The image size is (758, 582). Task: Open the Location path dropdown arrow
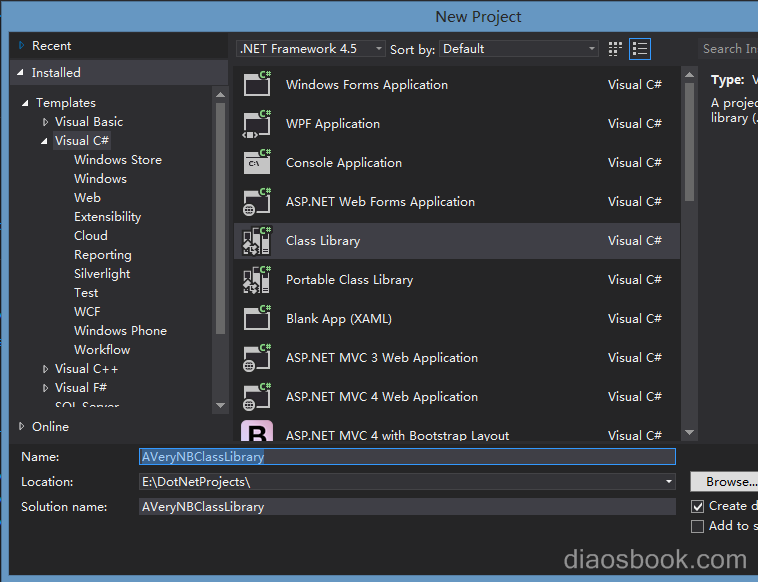pos(669,481)
